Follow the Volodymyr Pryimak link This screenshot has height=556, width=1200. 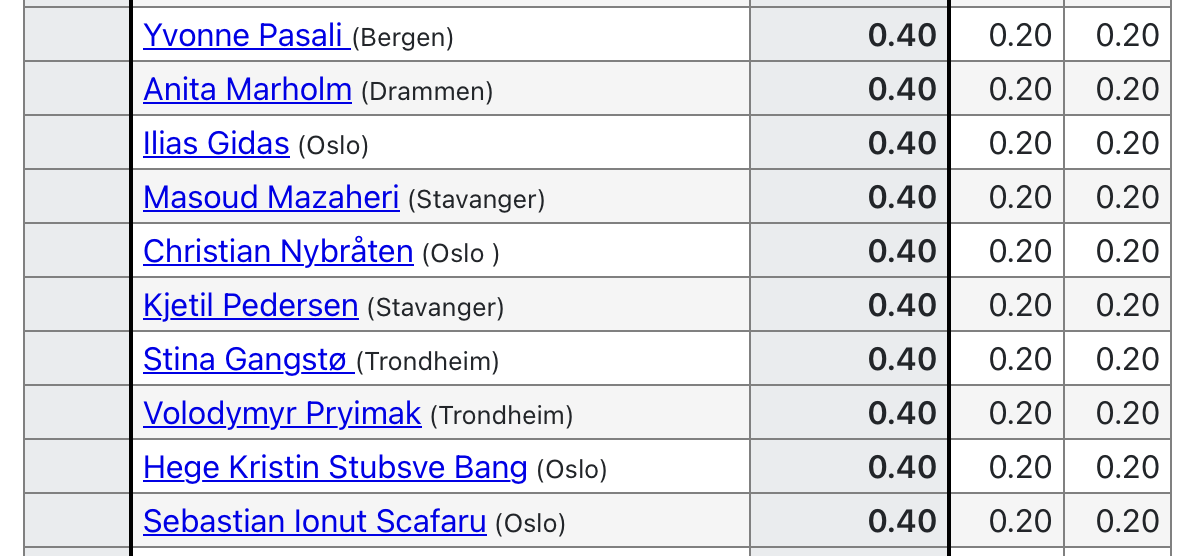tap(282, 414)
